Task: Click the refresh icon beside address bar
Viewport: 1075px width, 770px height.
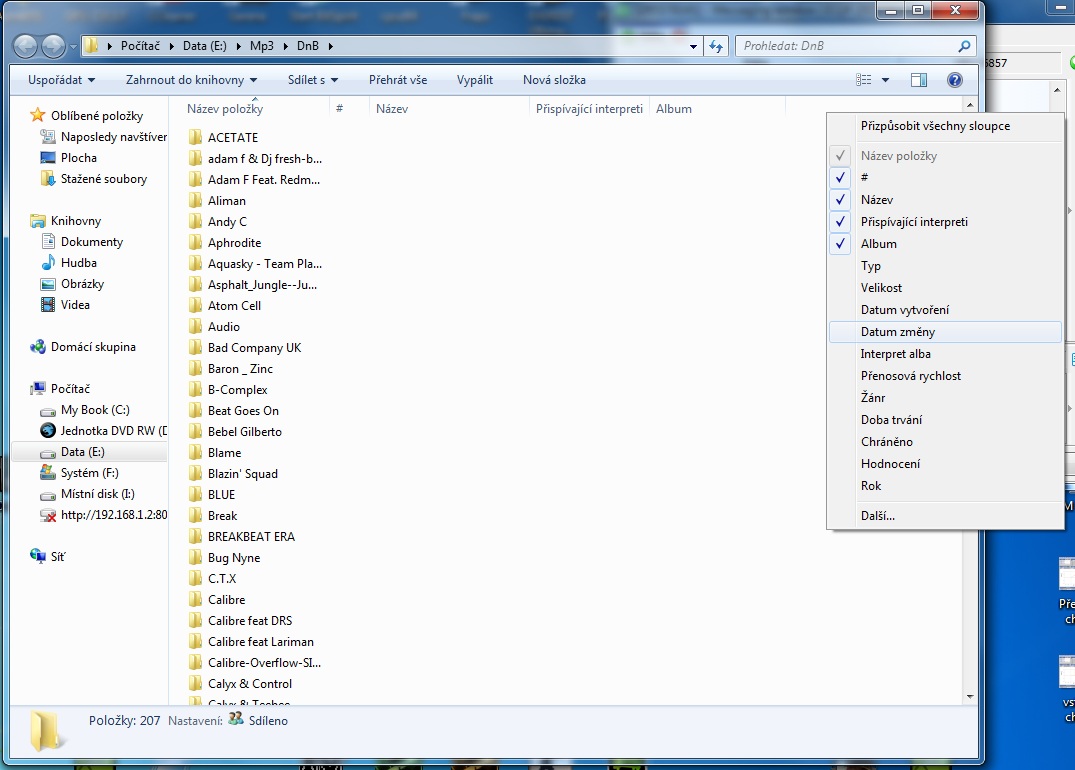Action: pyautogui.click(x=716, y=46)
